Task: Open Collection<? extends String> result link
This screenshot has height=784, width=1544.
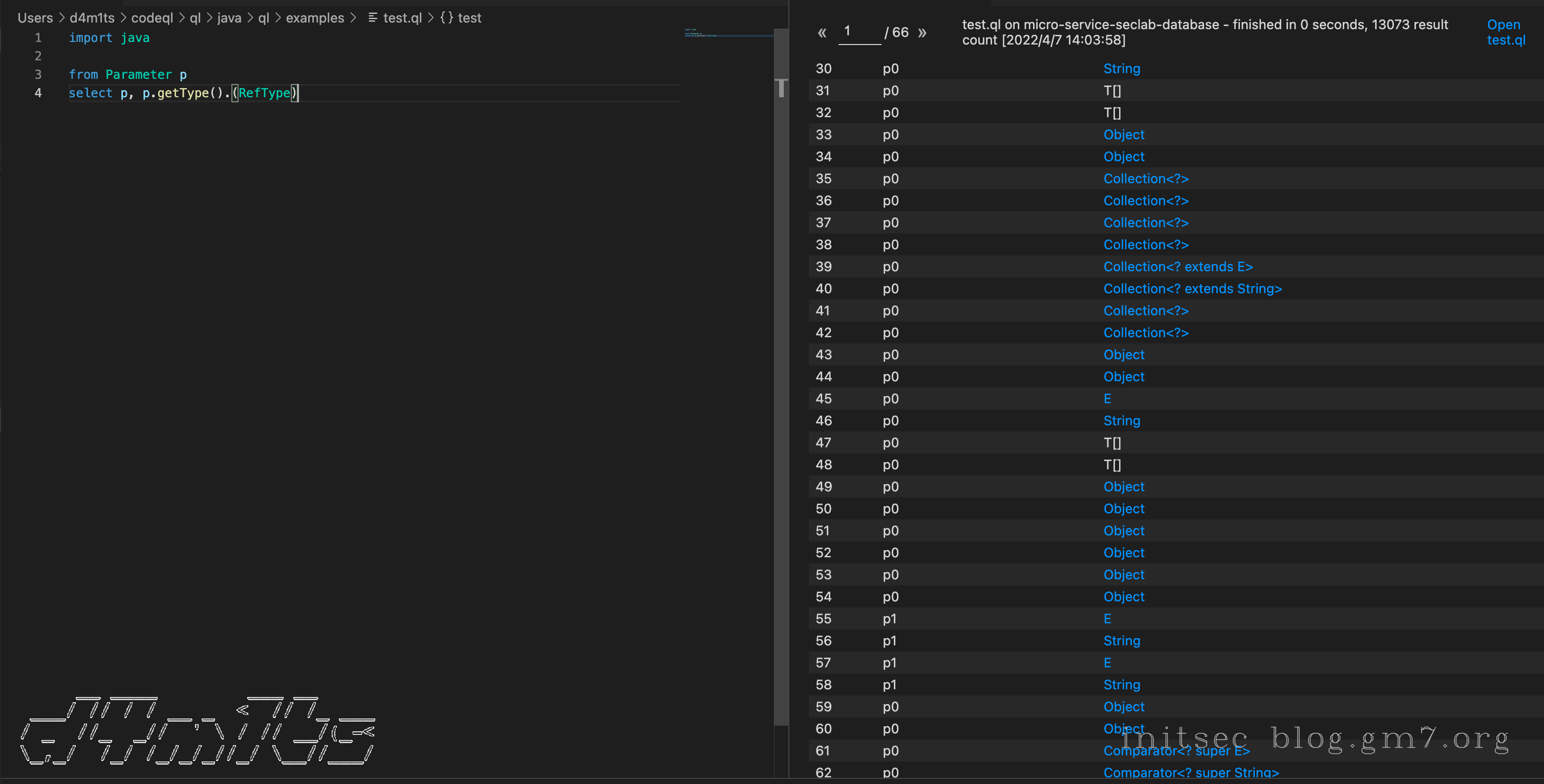Action: pos(1192,289)
